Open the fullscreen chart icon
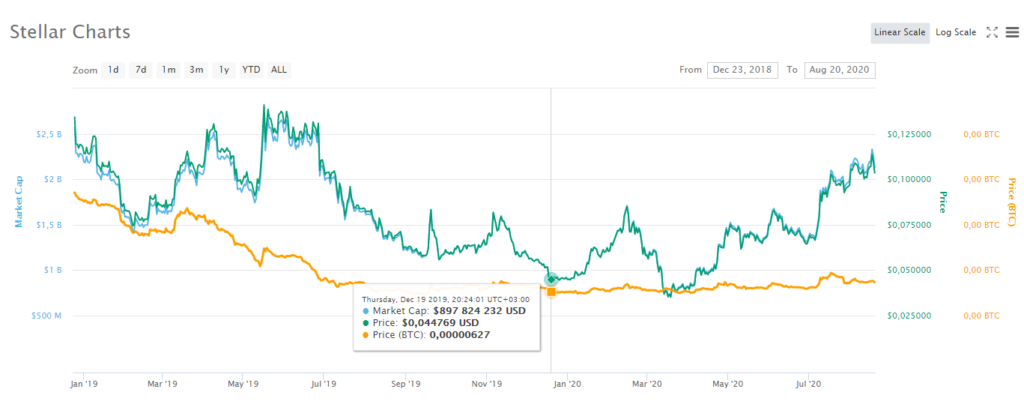1024x404 pixels. click(991, 32)
